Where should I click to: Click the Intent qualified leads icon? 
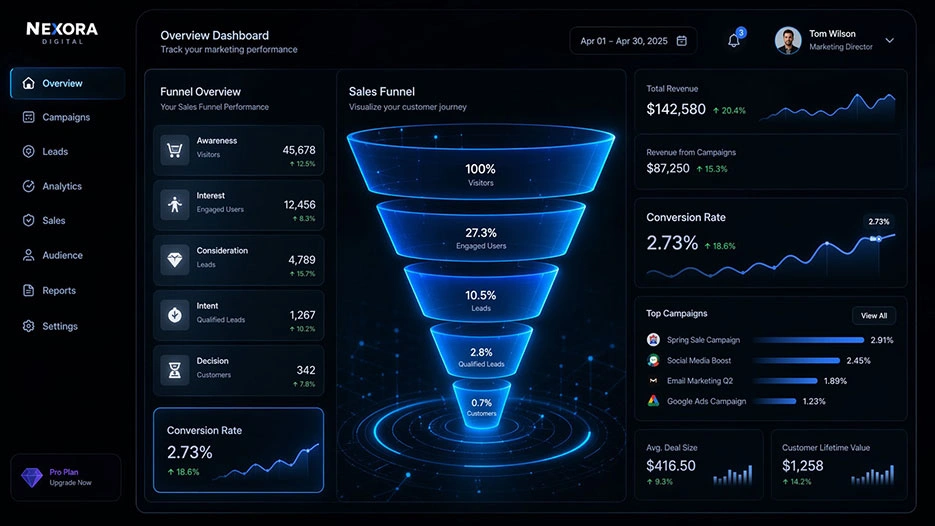pyautogui.click(x=175, y=315)
